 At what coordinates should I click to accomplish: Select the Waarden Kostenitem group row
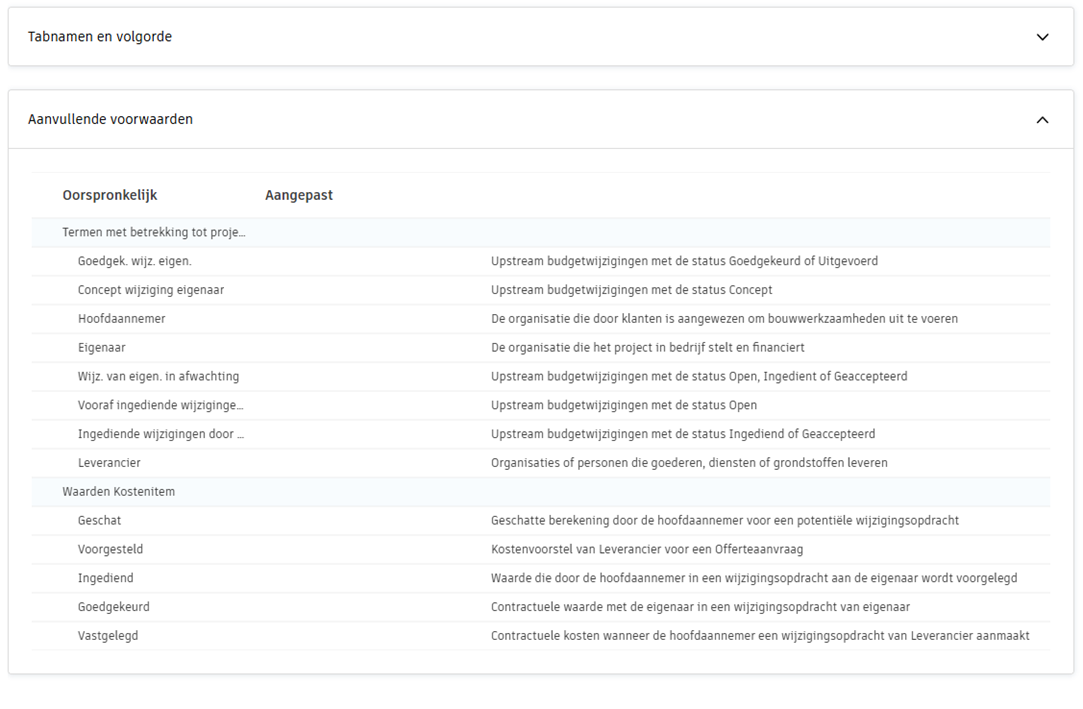coord(118,491)
